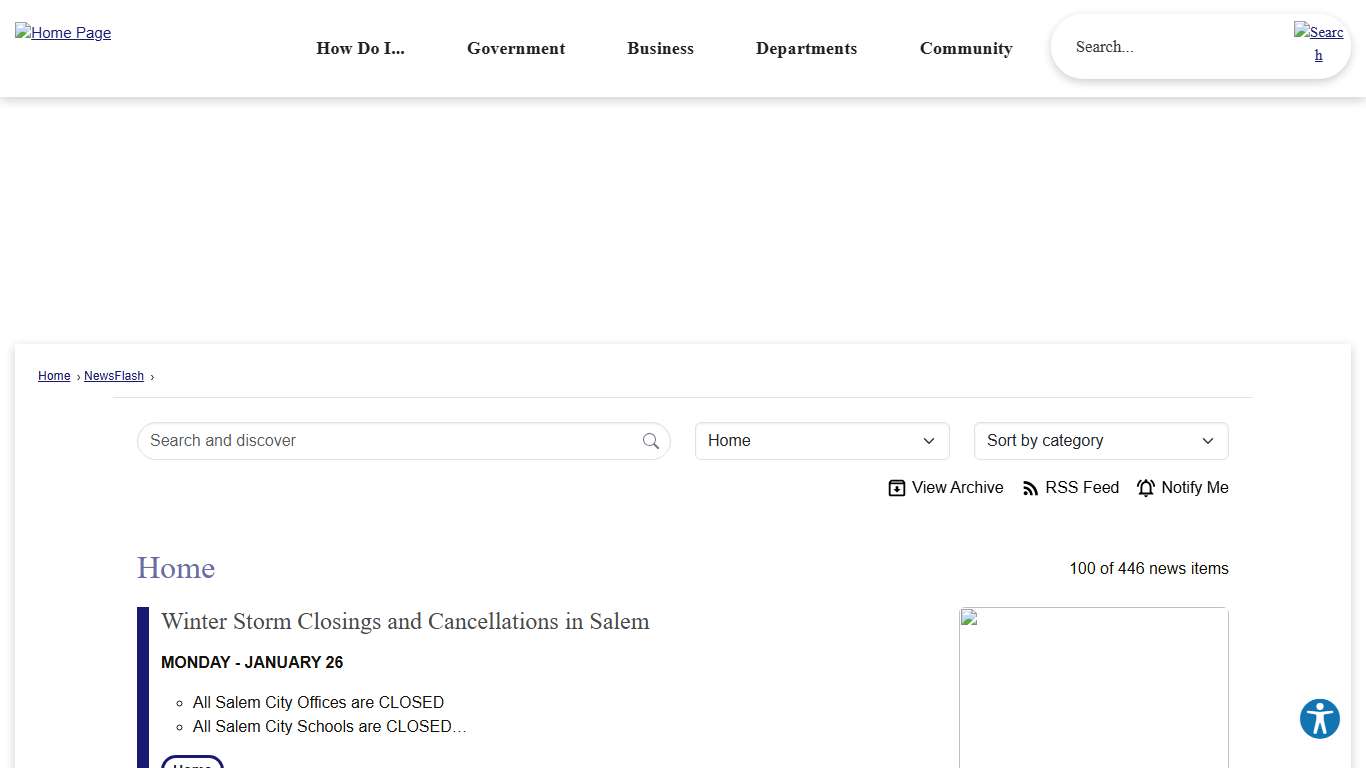Click the Home breadcrumb link
The image size is (1366, 768).
click(x=54, y=376)
